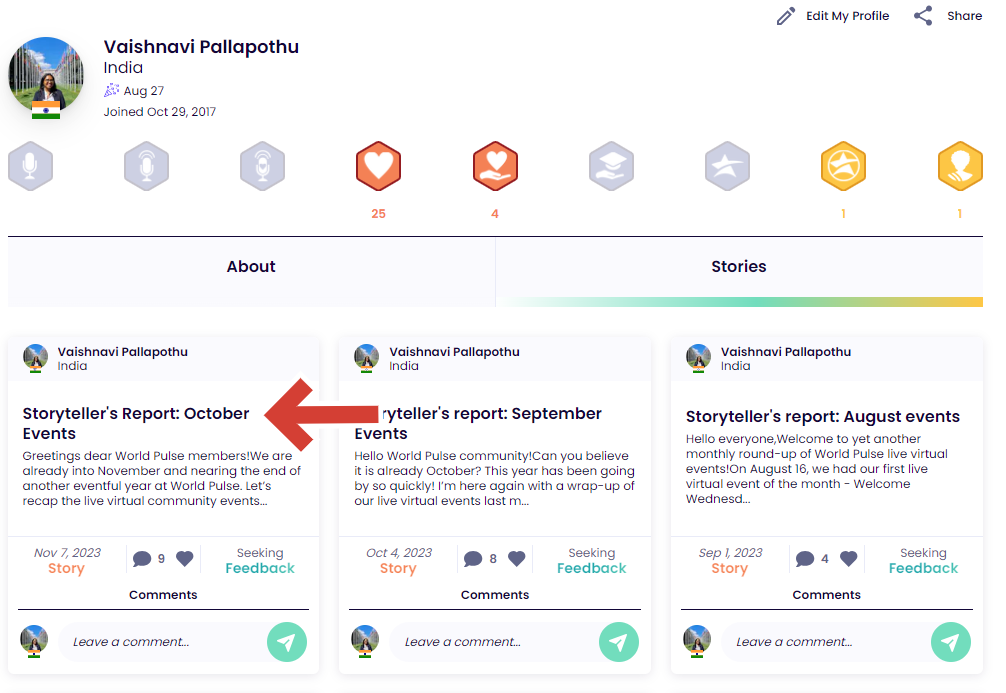Viewport: 1006px width, 693px height.
Task: Click the first grey microphone badge
Action: (30, 166)
